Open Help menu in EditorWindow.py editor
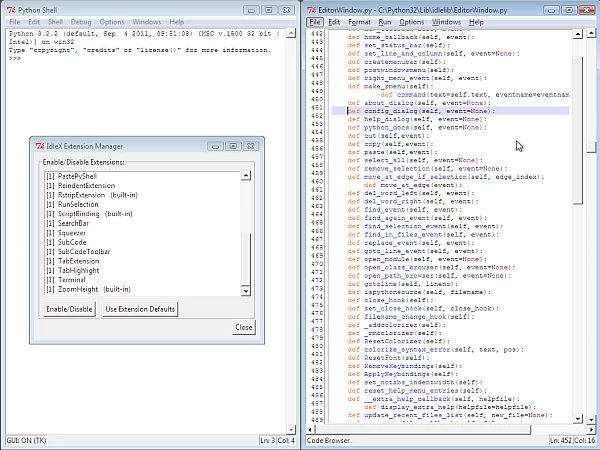The width and height of the screenshot is (600, 450). (476, 22)
